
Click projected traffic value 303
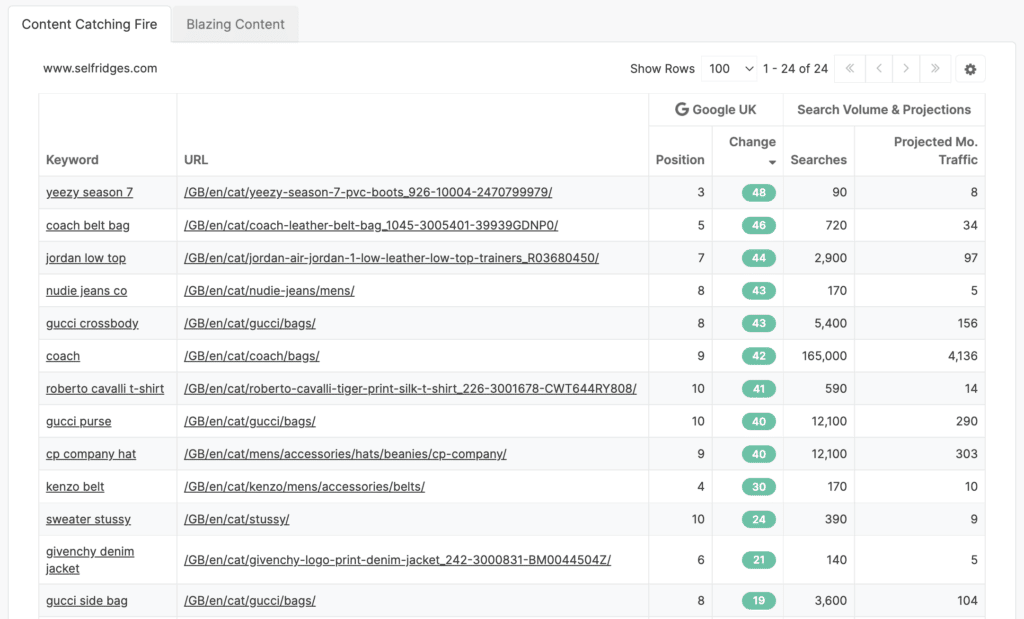tap(967, 454)
